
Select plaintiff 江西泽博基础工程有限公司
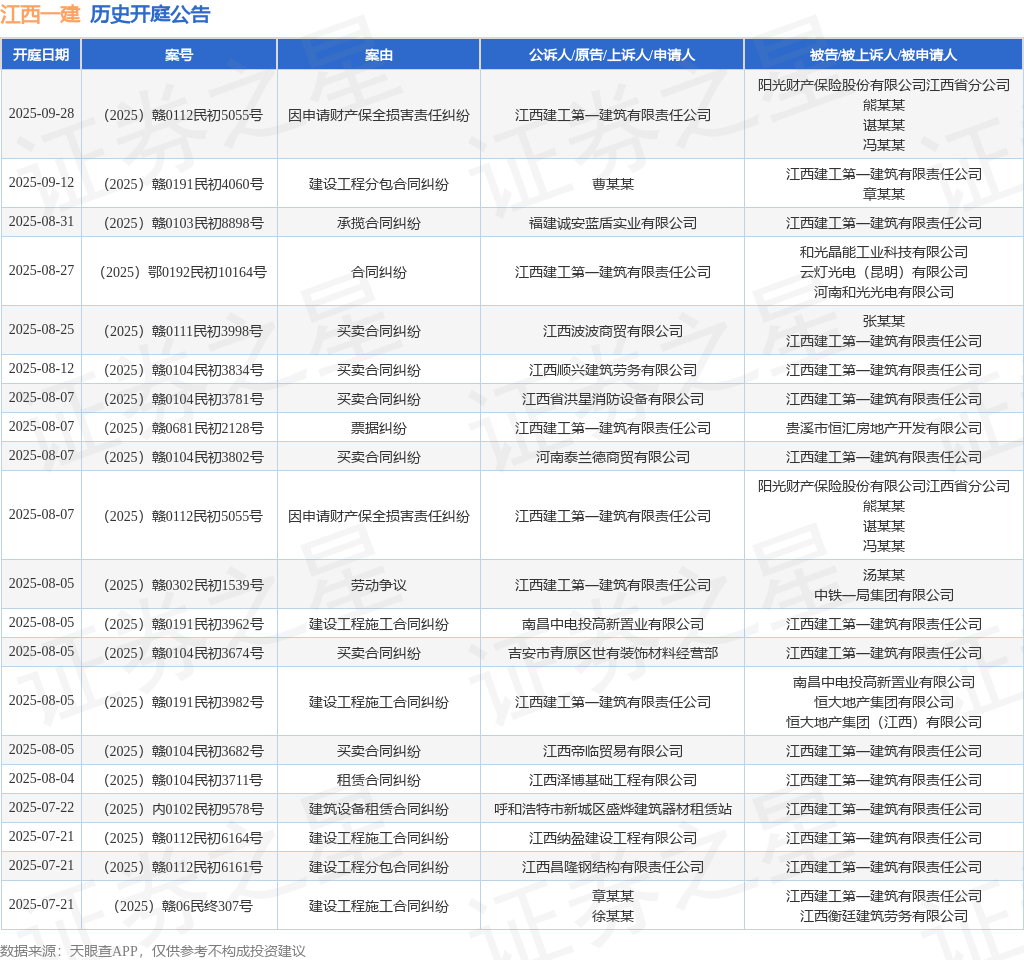tap(613, 780)
